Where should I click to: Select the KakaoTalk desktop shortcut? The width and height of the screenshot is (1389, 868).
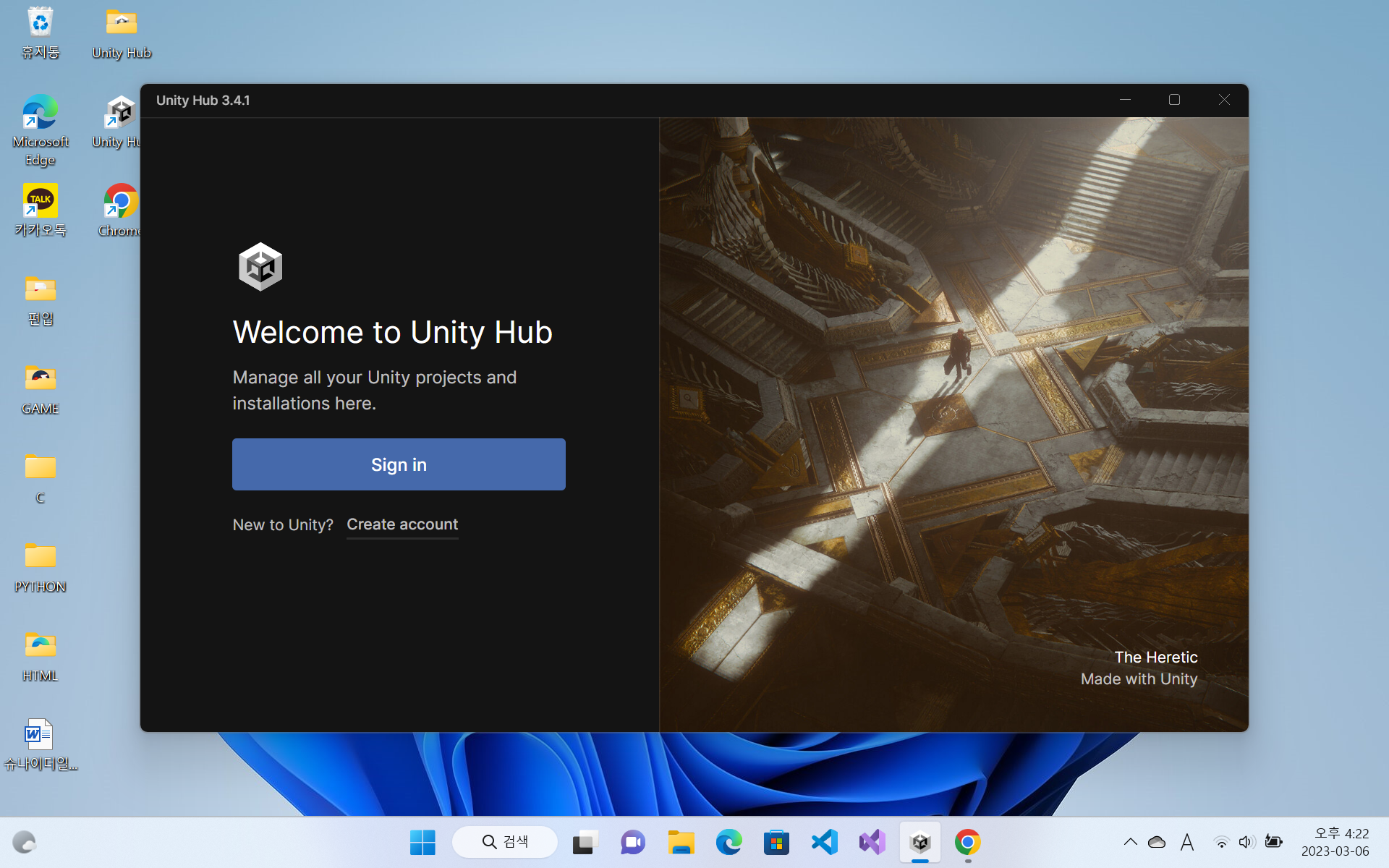click(x=41, y=210)
